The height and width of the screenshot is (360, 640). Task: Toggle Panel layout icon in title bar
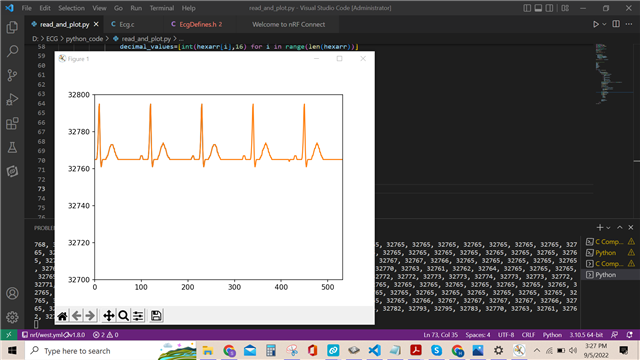tap(538, 8)
